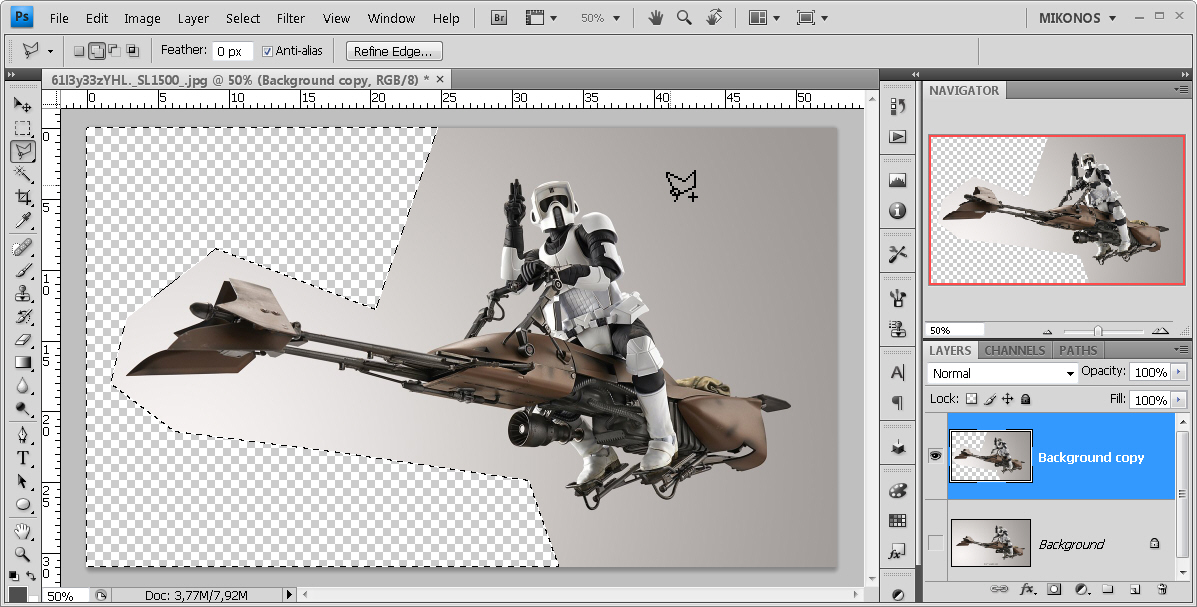Select the Magic Wand tool
Screen dimensions: 1197x607
click(22, 174)
